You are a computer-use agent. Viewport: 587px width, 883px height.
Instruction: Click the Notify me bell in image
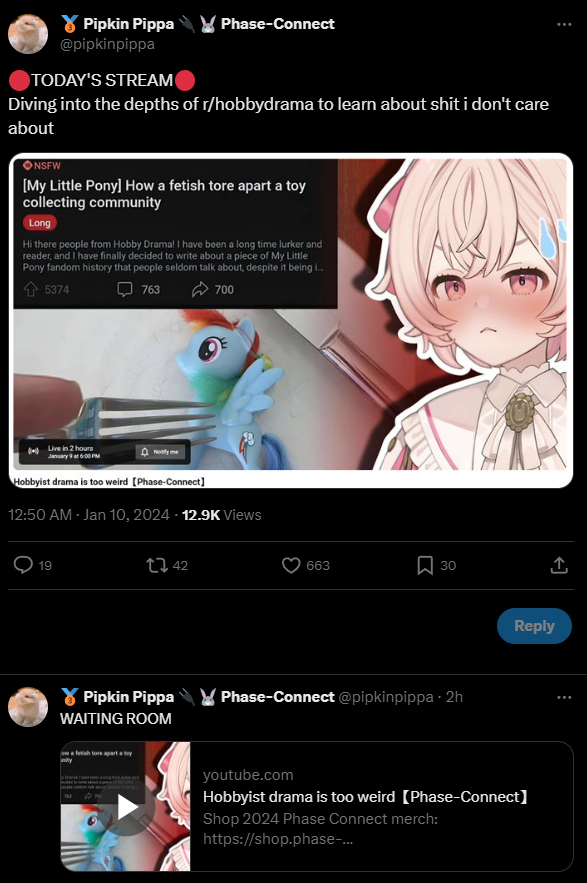(x=160, y=452)
